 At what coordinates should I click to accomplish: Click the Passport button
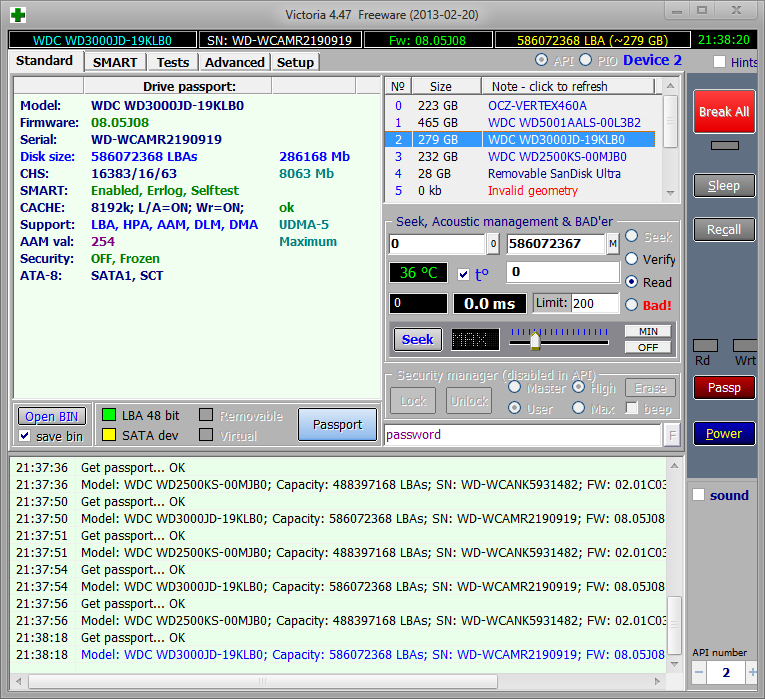point(337,425)
